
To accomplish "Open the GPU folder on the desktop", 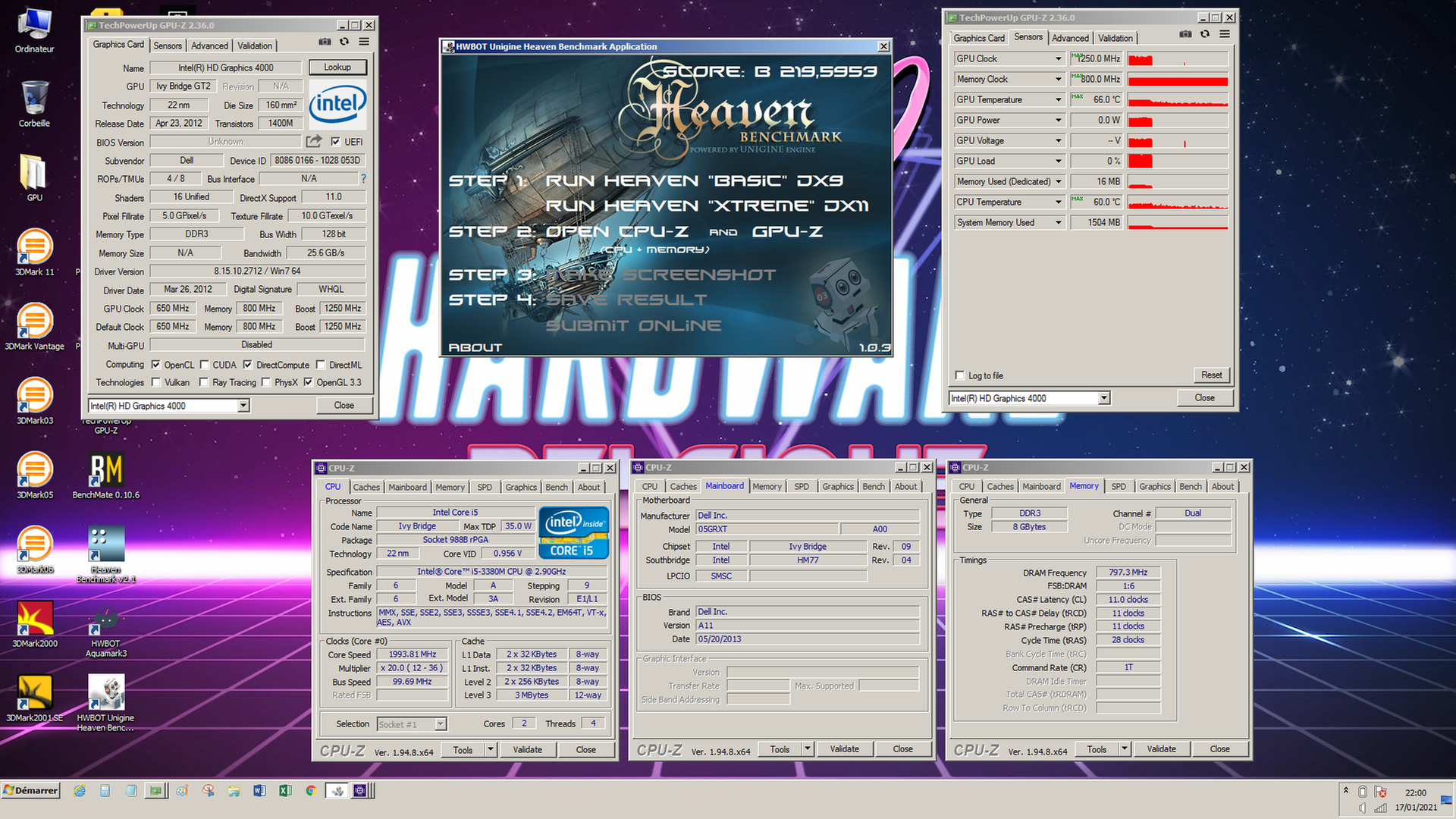I will point(34,178).
